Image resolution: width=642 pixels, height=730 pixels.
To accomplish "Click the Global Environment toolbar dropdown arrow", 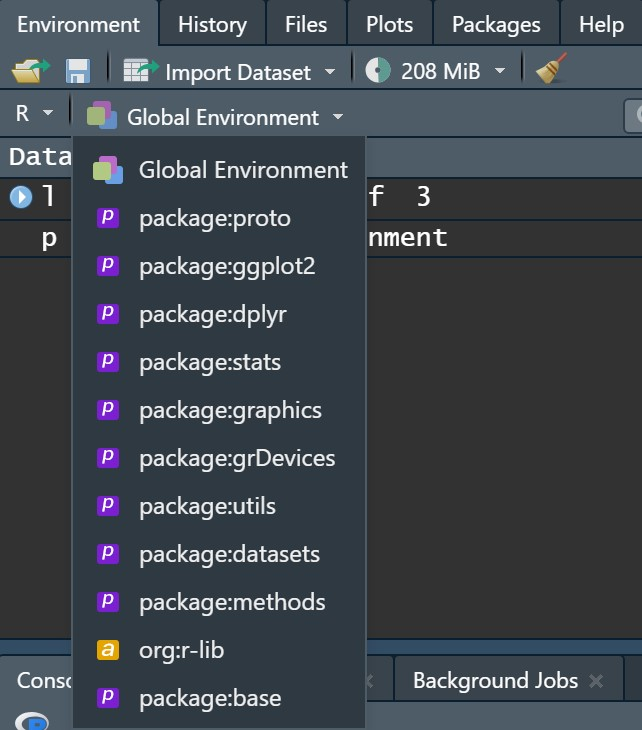I will point(338,116).
